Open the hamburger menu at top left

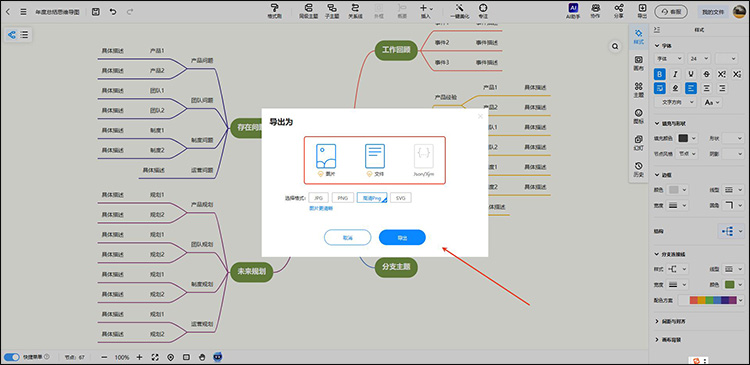point(23,11)
